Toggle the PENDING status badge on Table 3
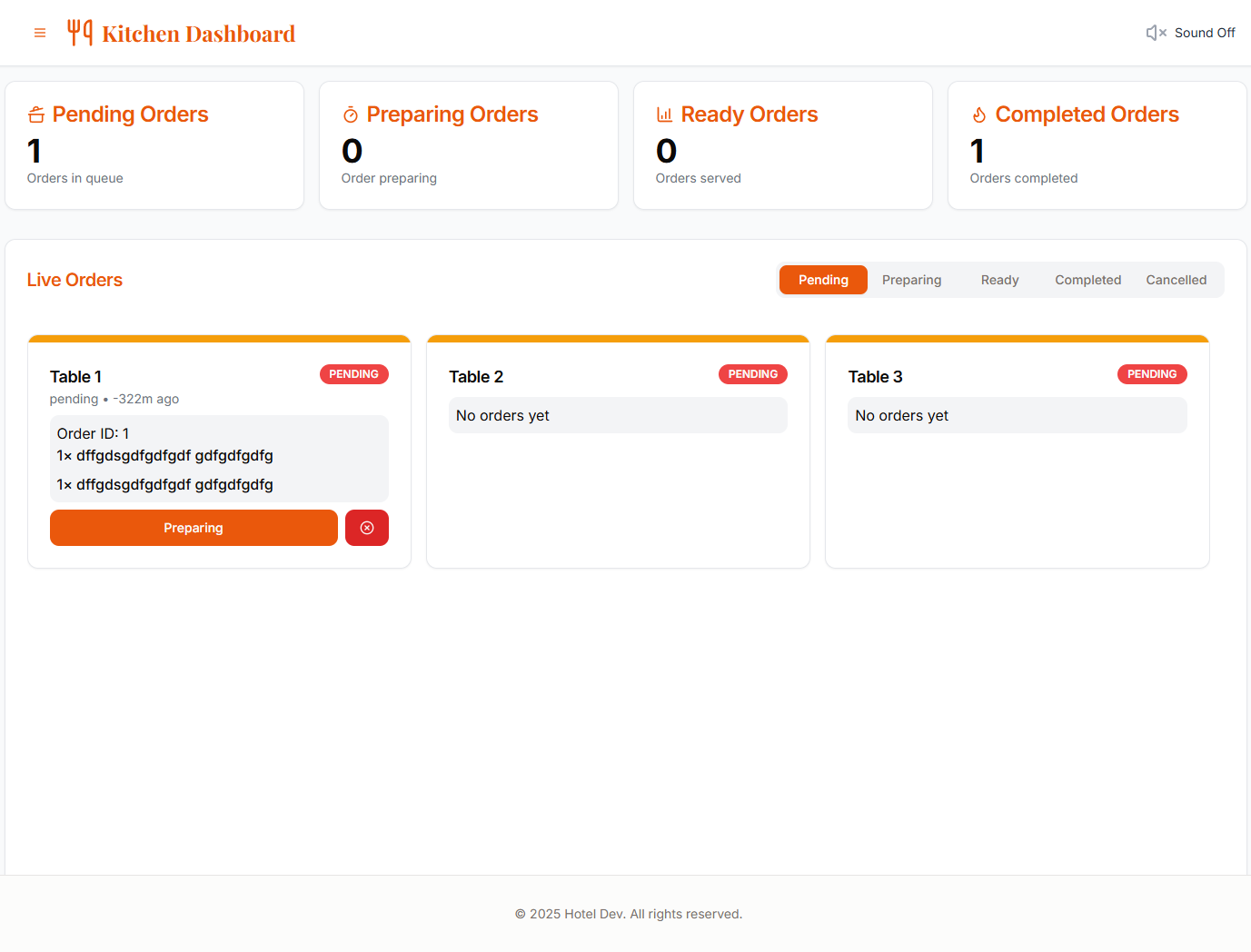Screen dimensions: 1251x952 (1152, 373)
